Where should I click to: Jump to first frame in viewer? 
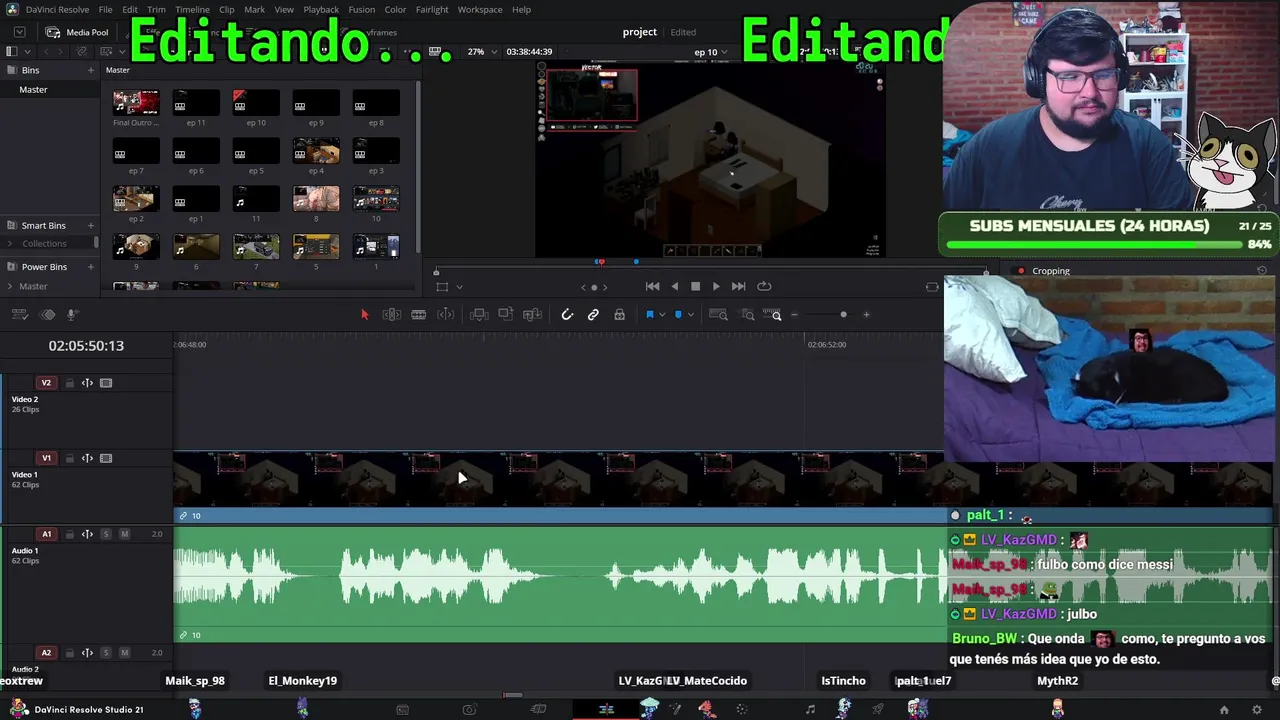coord(652,286)
